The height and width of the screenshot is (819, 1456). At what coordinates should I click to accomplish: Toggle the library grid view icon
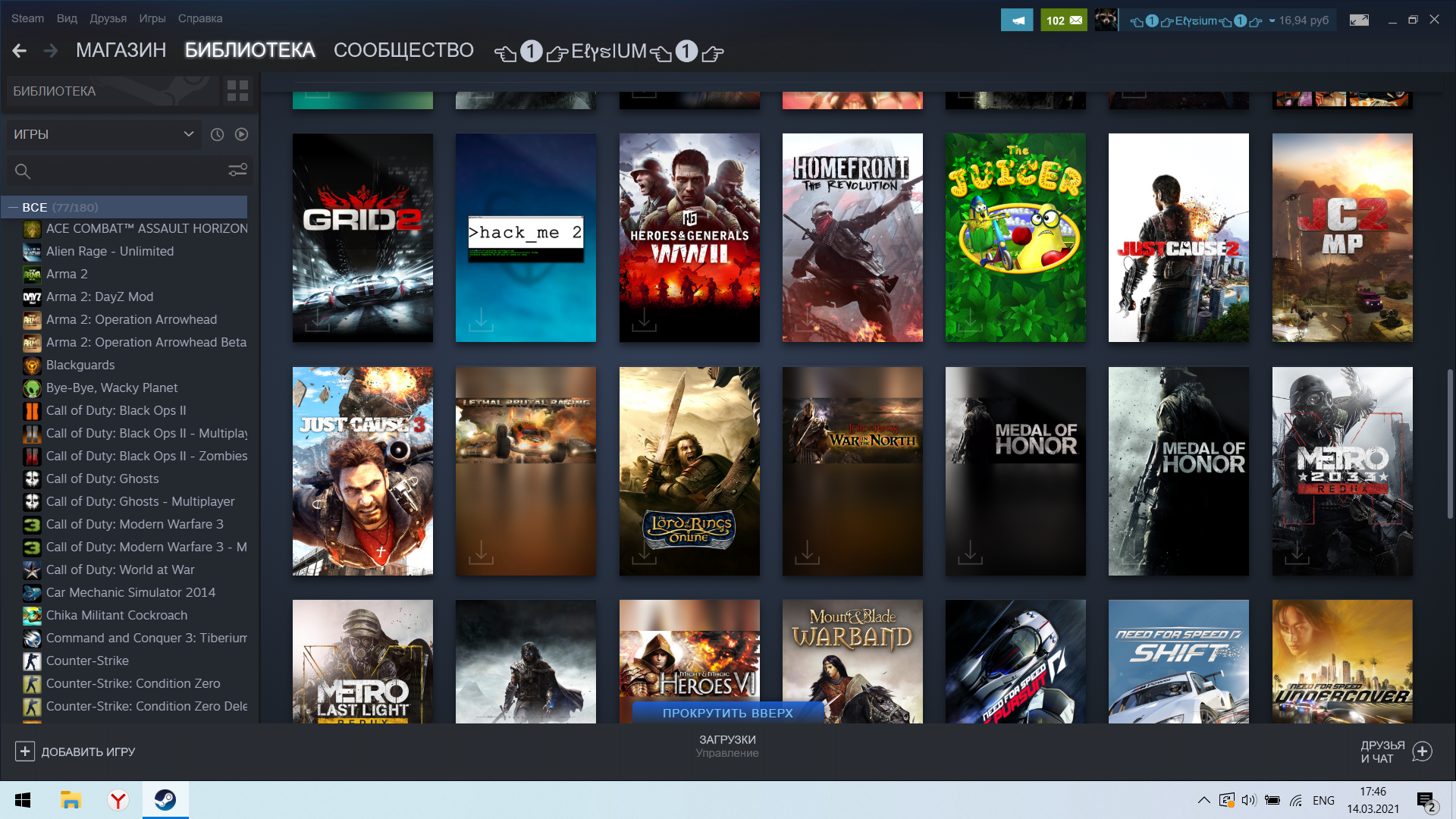pos(237,91)
